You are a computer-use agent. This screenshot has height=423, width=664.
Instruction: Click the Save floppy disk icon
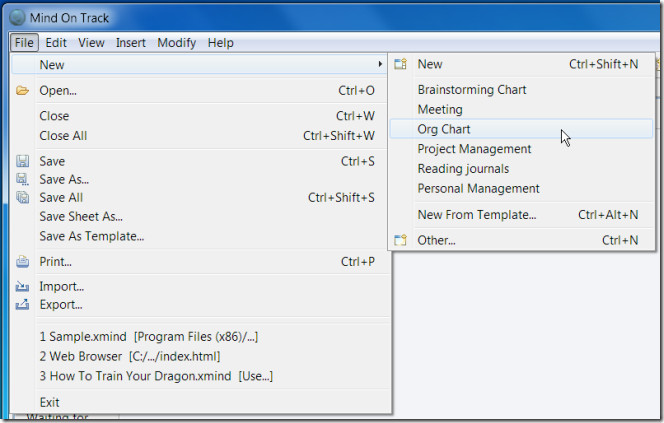click(x=22, y=161)
